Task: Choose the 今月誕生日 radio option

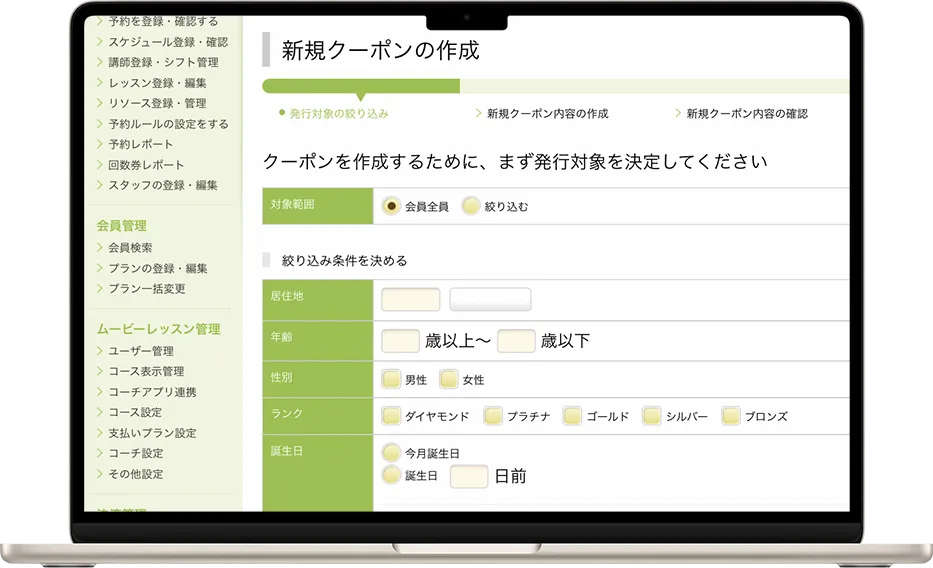Action: click(x=391, y=453)
